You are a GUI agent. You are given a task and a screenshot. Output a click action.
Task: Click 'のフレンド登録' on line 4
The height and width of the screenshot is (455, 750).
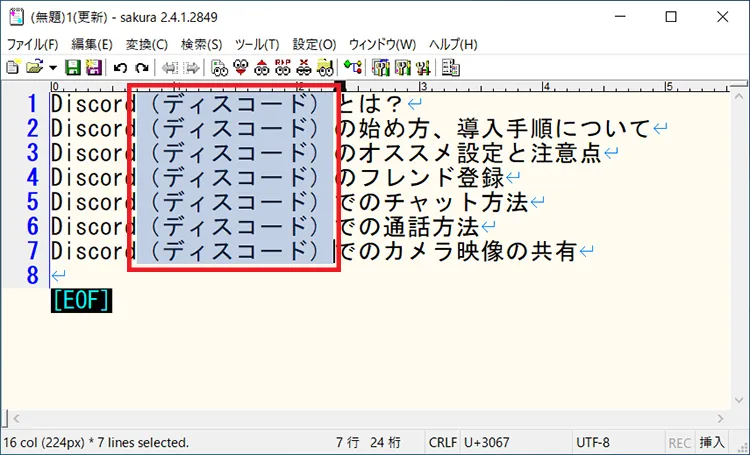coord(421,178)
